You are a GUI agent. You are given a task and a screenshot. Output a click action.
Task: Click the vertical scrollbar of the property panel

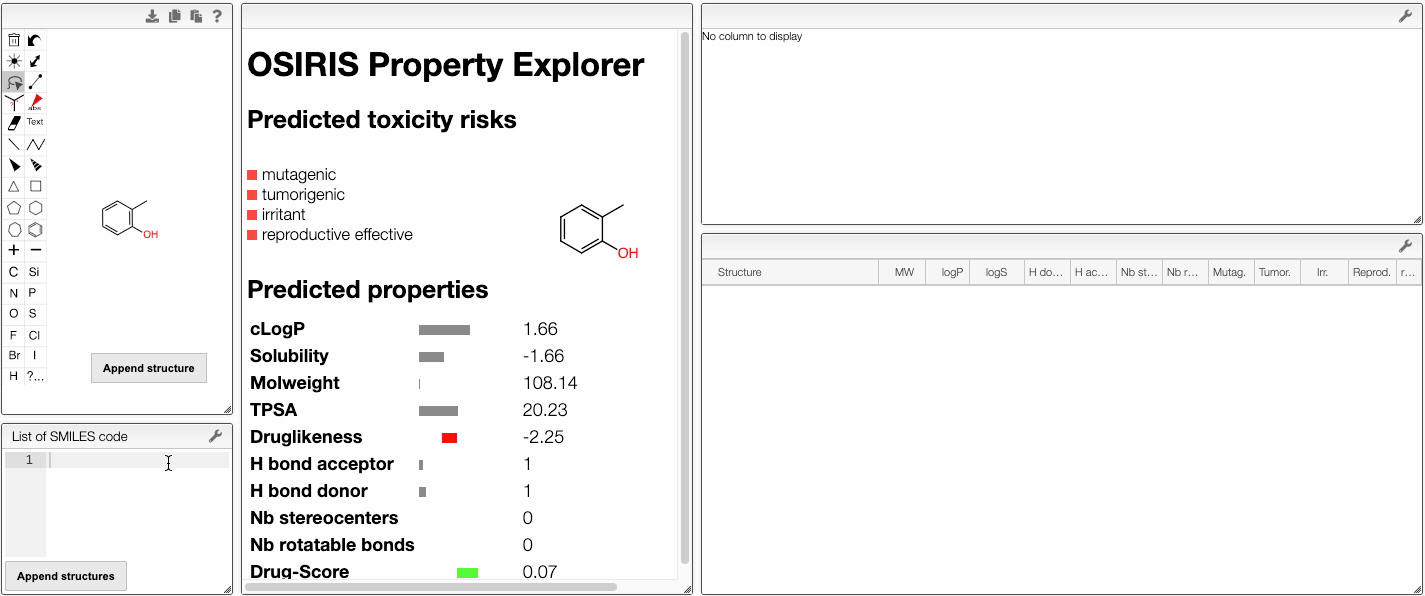point(685,298)
